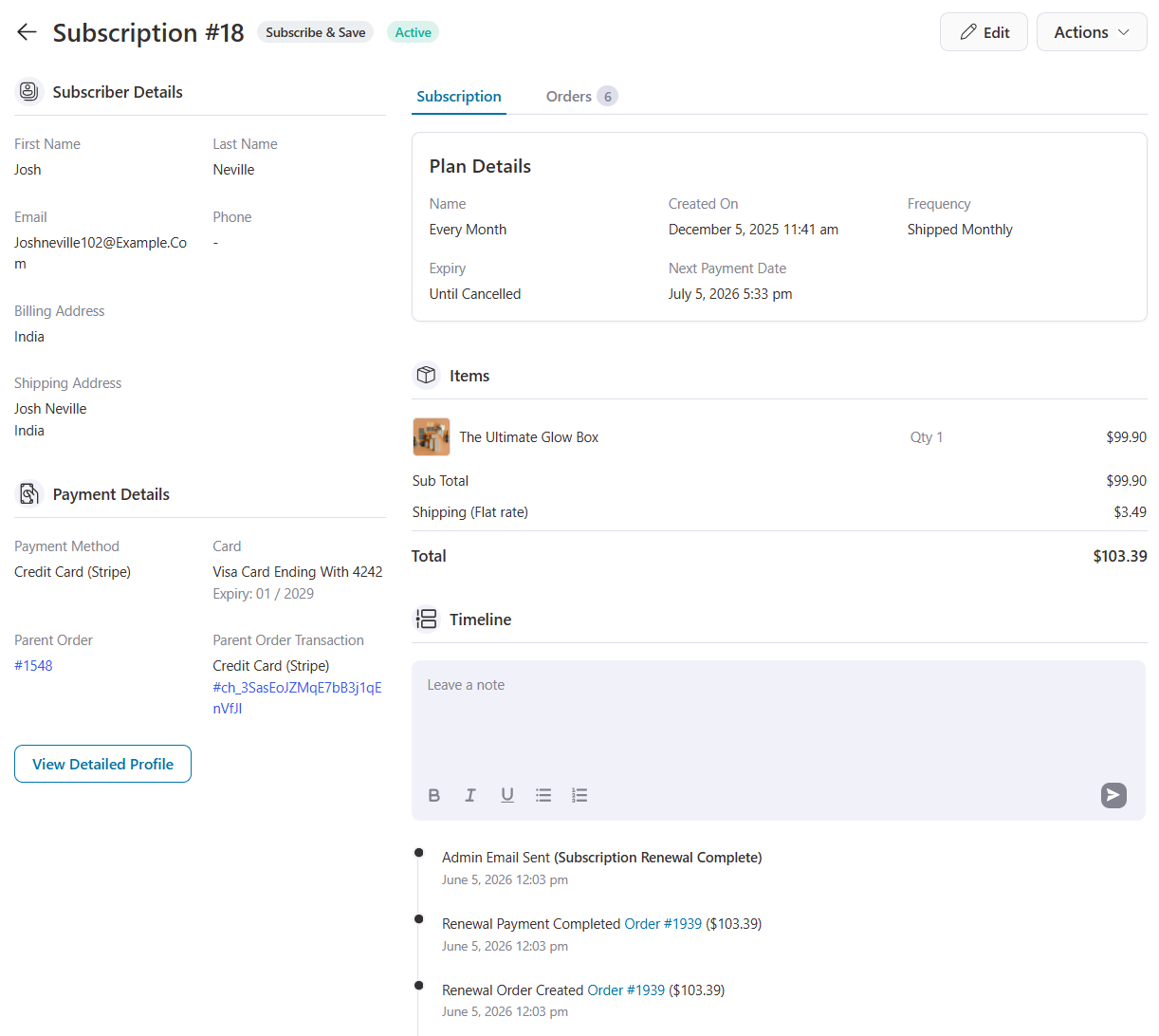Click 'Shipped Monthly' frequency value

click(960, 230)
